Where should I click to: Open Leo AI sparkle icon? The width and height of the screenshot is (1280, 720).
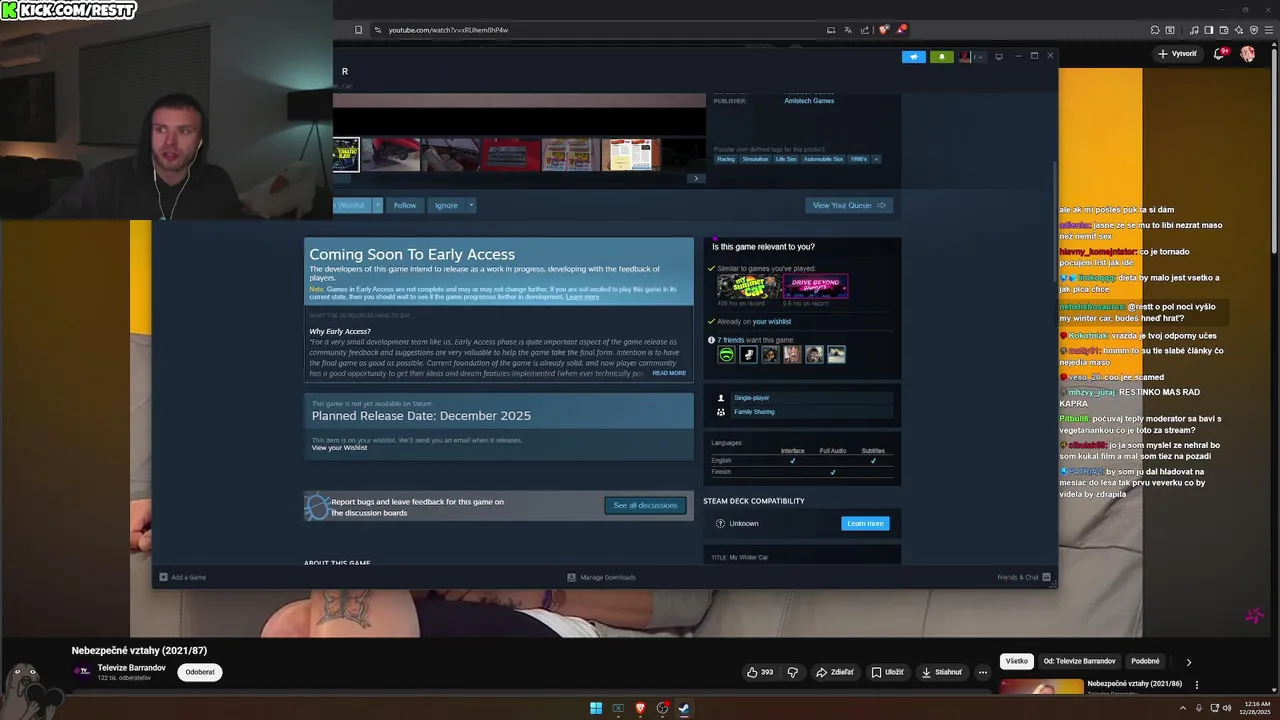(1239, 30)
